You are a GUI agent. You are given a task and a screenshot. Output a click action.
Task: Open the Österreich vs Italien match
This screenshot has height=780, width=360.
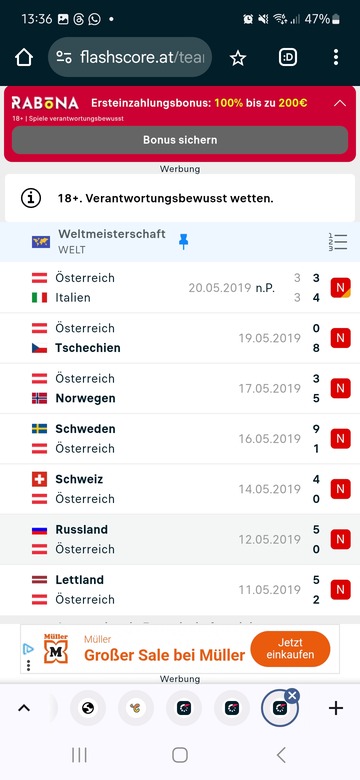tap(180, 288)
